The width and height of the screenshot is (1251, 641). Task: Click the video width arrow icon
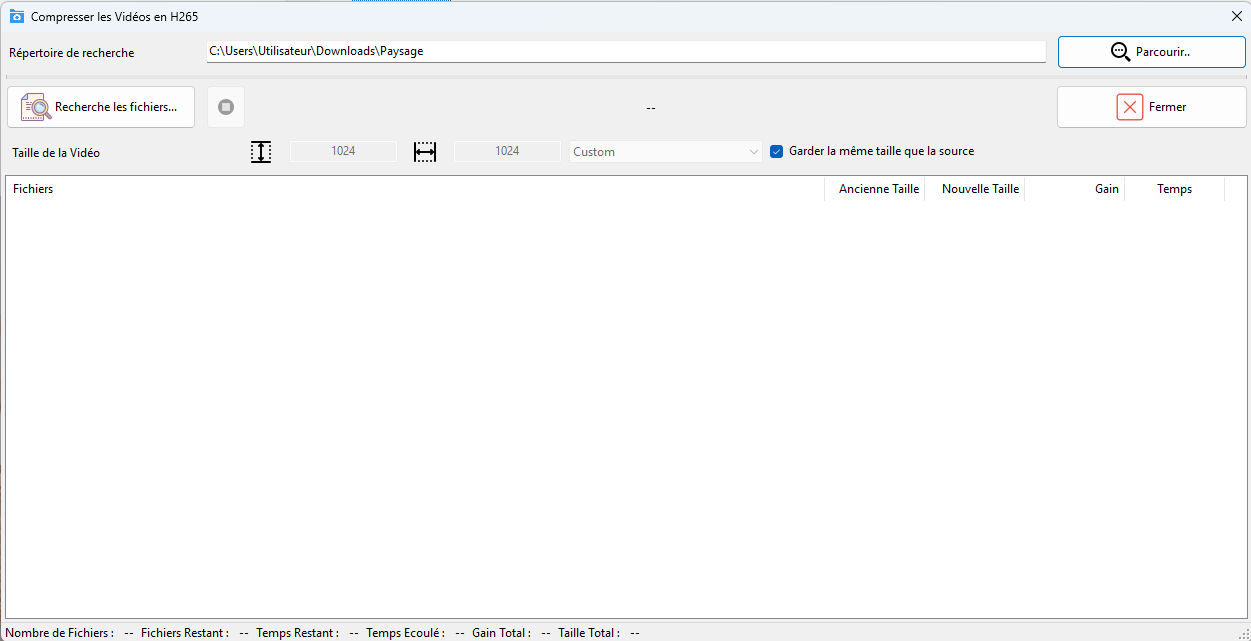[x=425, y=152]
